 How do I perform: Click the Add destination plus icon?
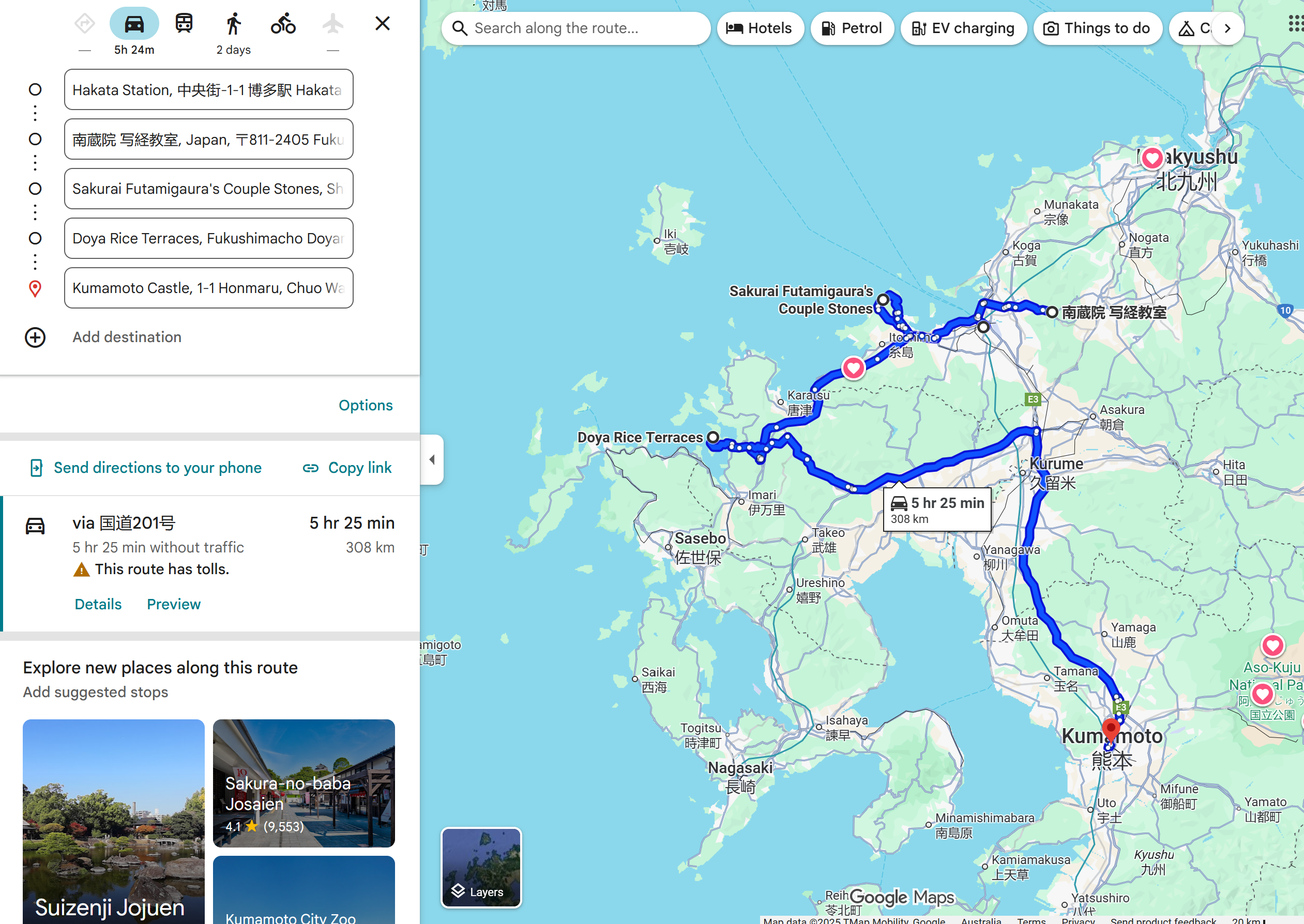(35, 337)
